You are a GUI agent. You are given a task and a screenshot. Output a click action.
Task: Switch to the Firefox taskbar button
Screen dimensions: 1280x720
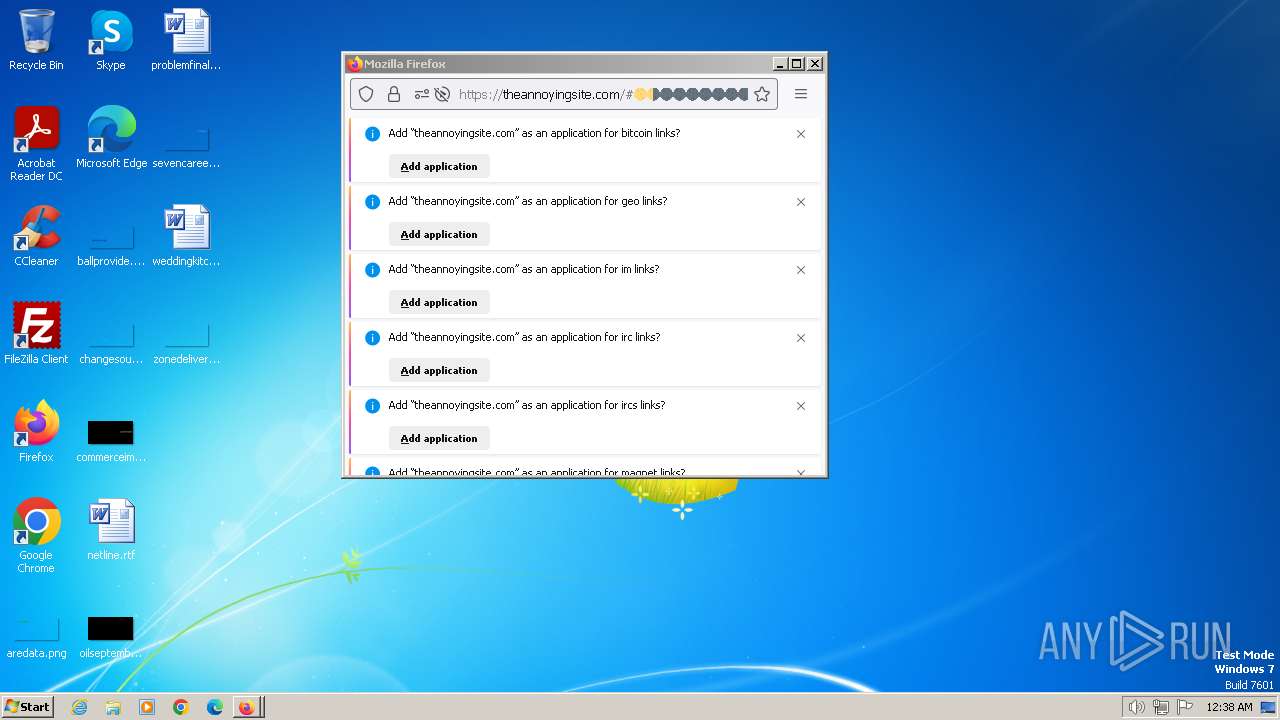tap(247, 707)
